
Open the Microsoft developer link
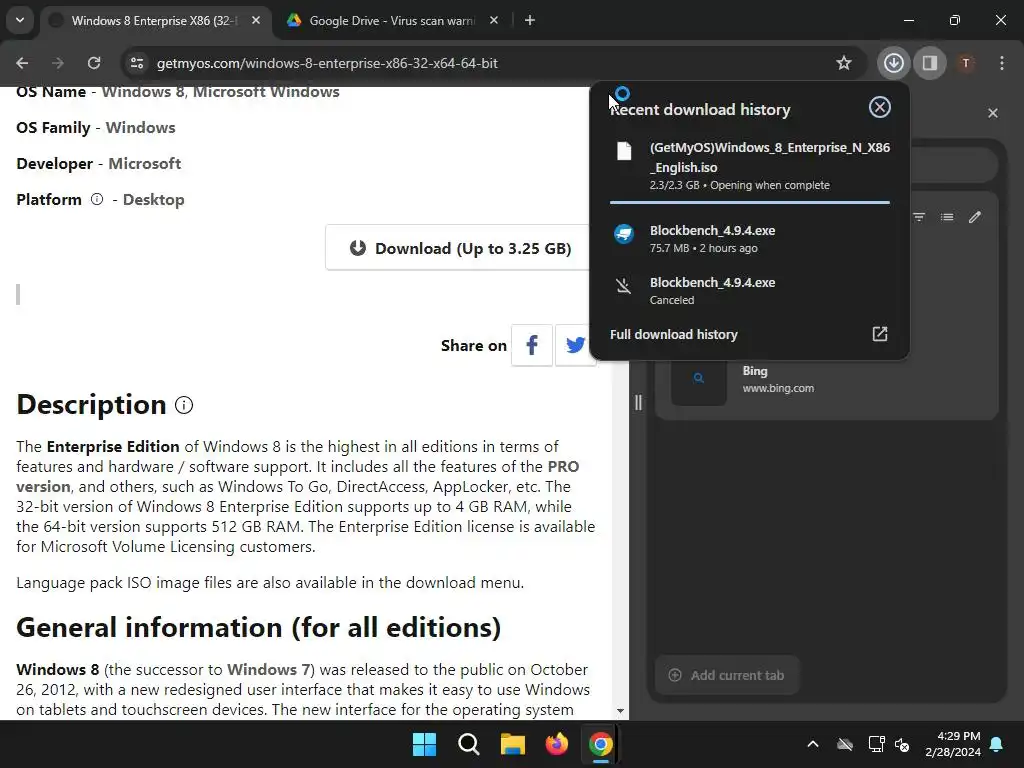[x=144, y=163]
